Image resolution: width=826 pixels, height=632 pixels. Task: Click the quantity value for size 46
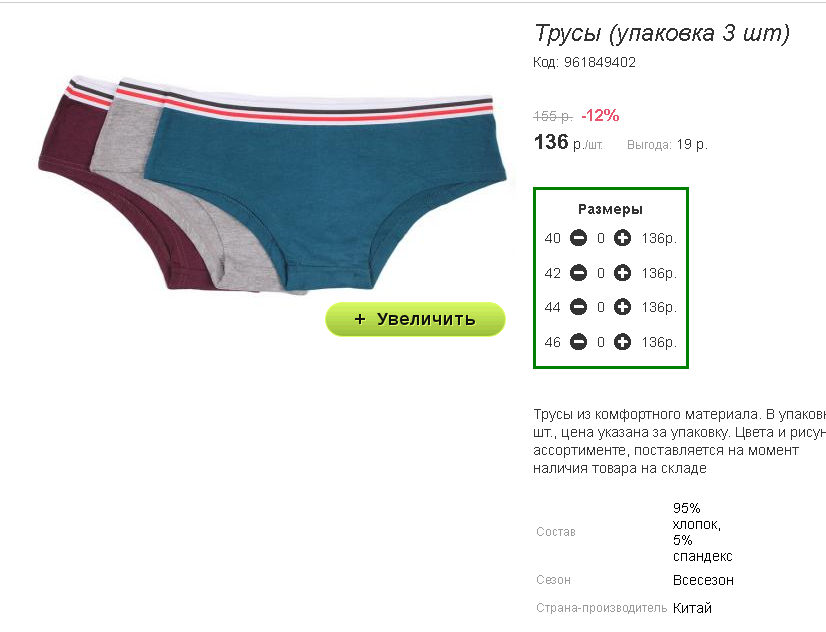[x=601, y=342]
